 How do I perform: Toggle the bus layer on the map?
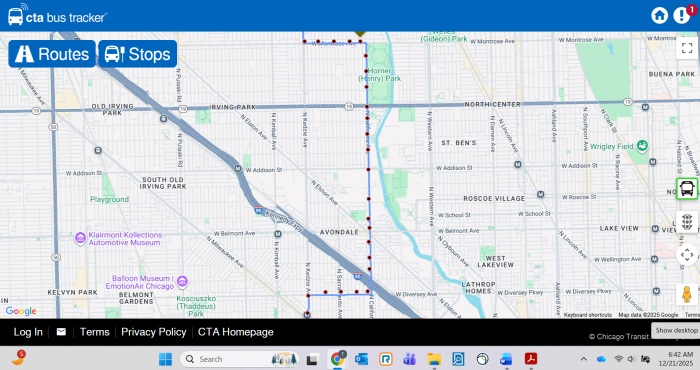point(687,188)
